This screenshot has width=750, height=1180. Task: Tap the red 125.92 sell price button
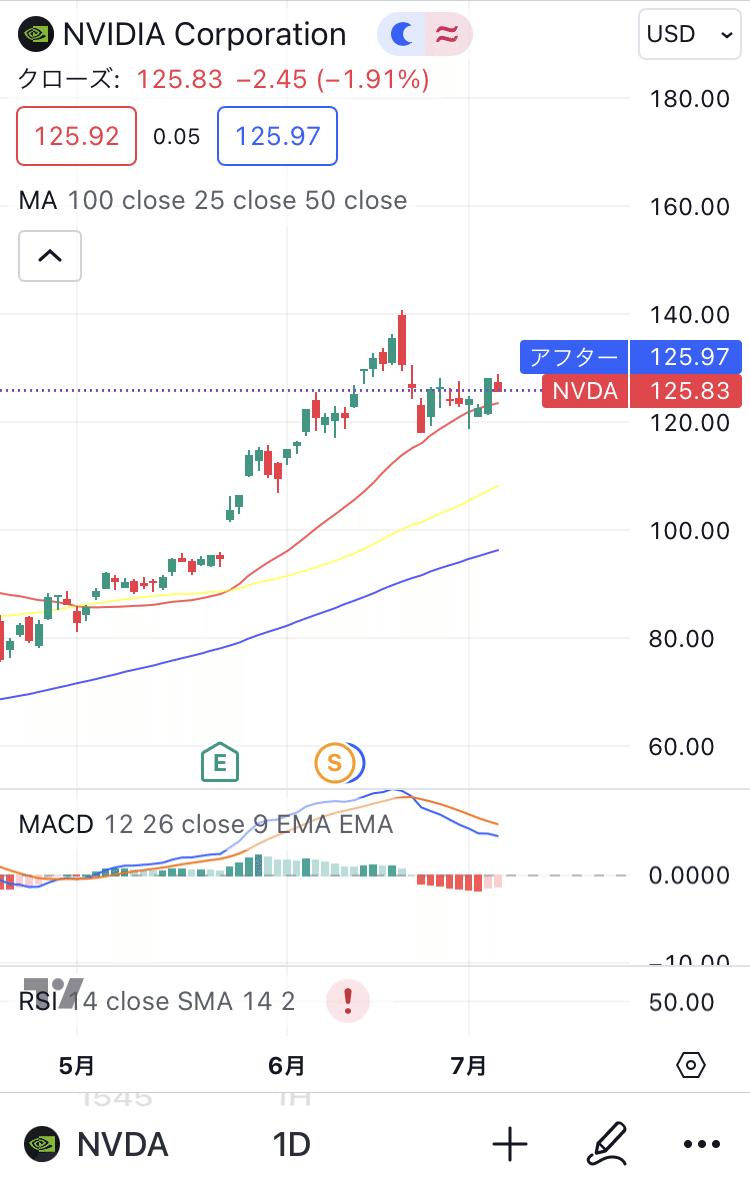point(77,136)
